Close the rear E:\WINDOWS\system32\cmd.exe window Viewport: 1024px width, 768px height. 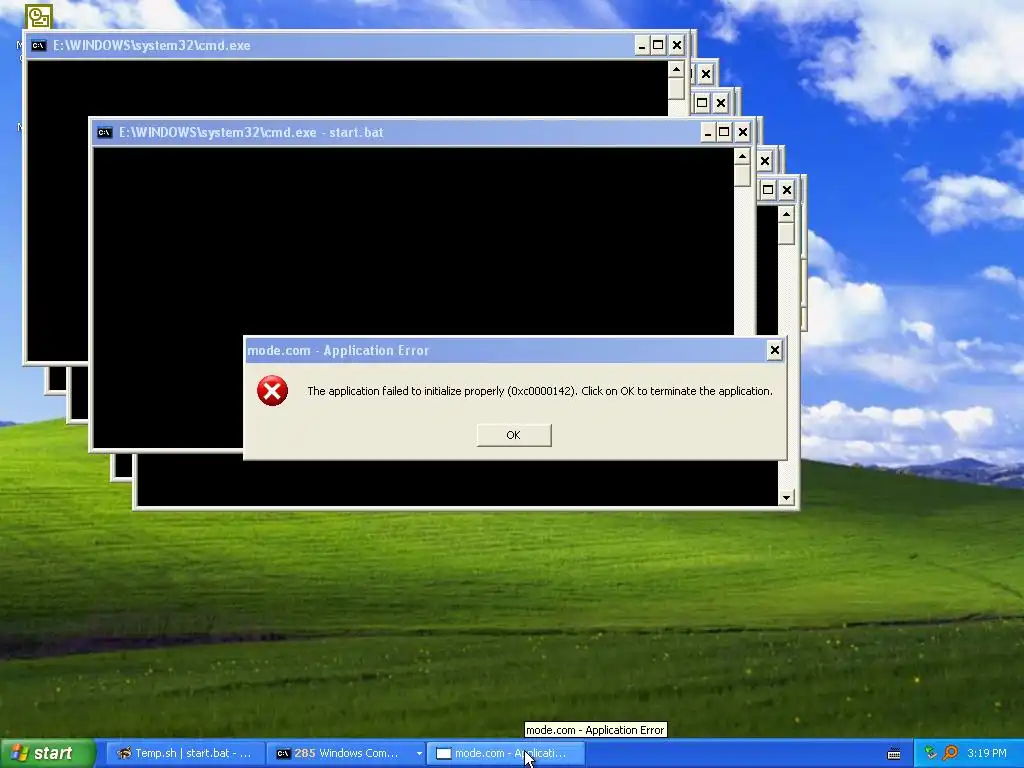[677, 46]
